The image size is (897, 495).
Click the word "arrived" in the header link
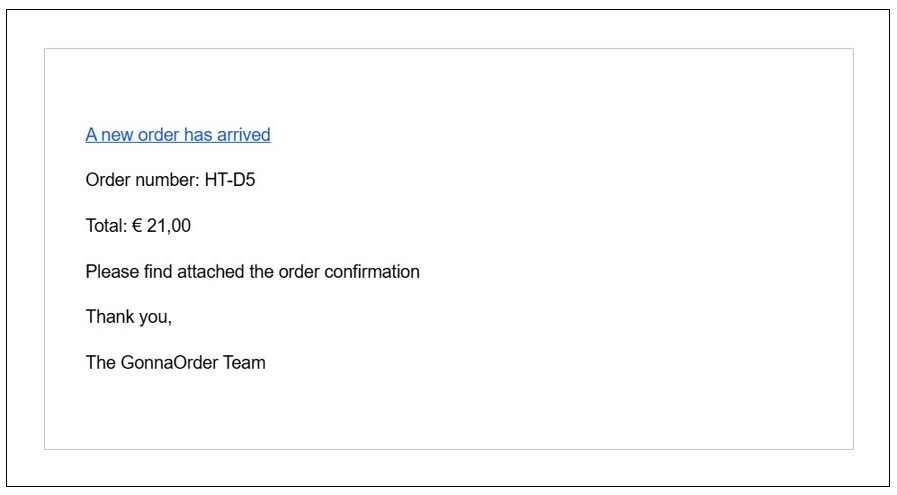(x=244, y=135)
